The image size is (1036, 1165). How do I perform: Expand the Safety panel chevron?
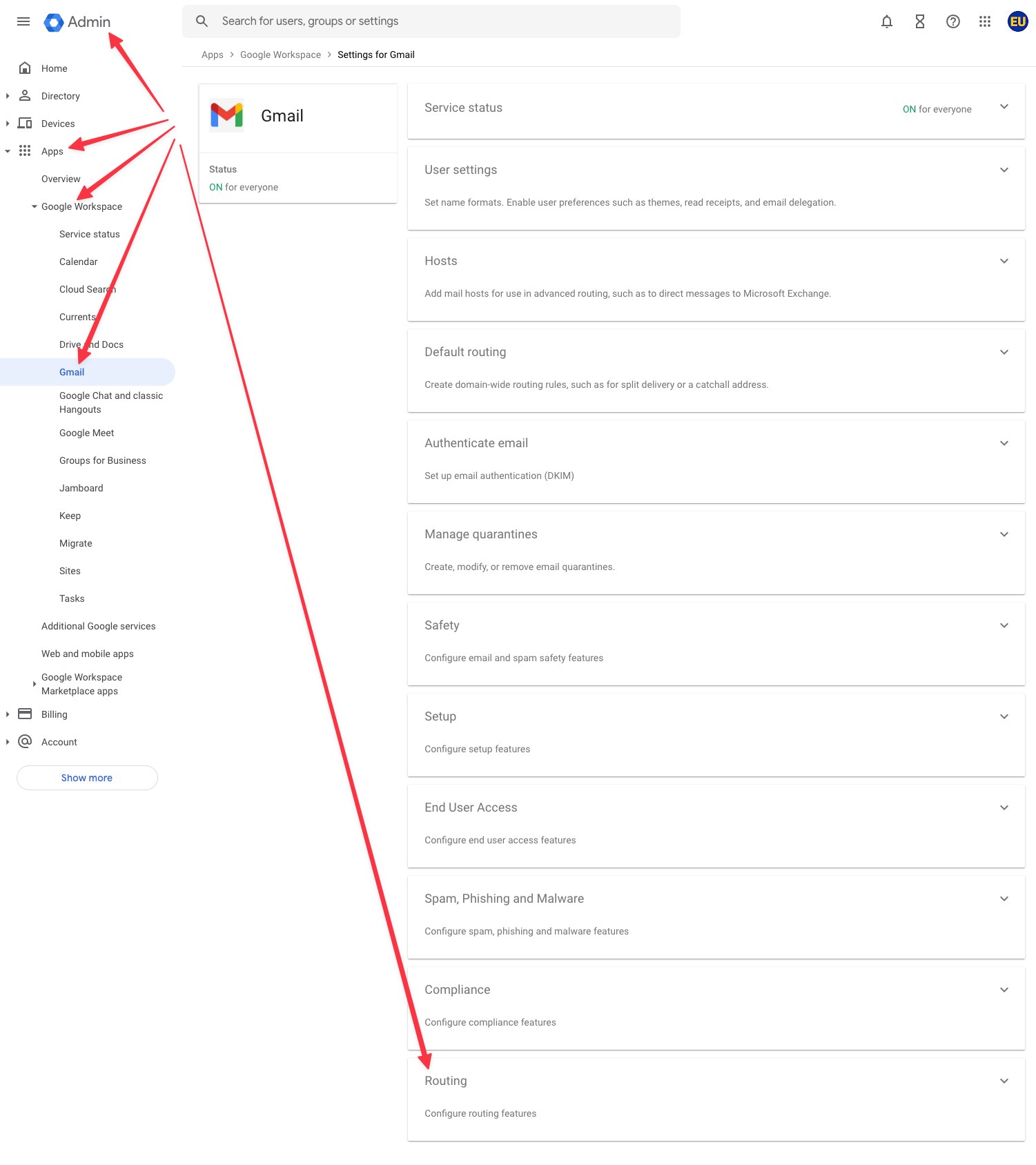pyautogui.click(x=1004, y=625)
